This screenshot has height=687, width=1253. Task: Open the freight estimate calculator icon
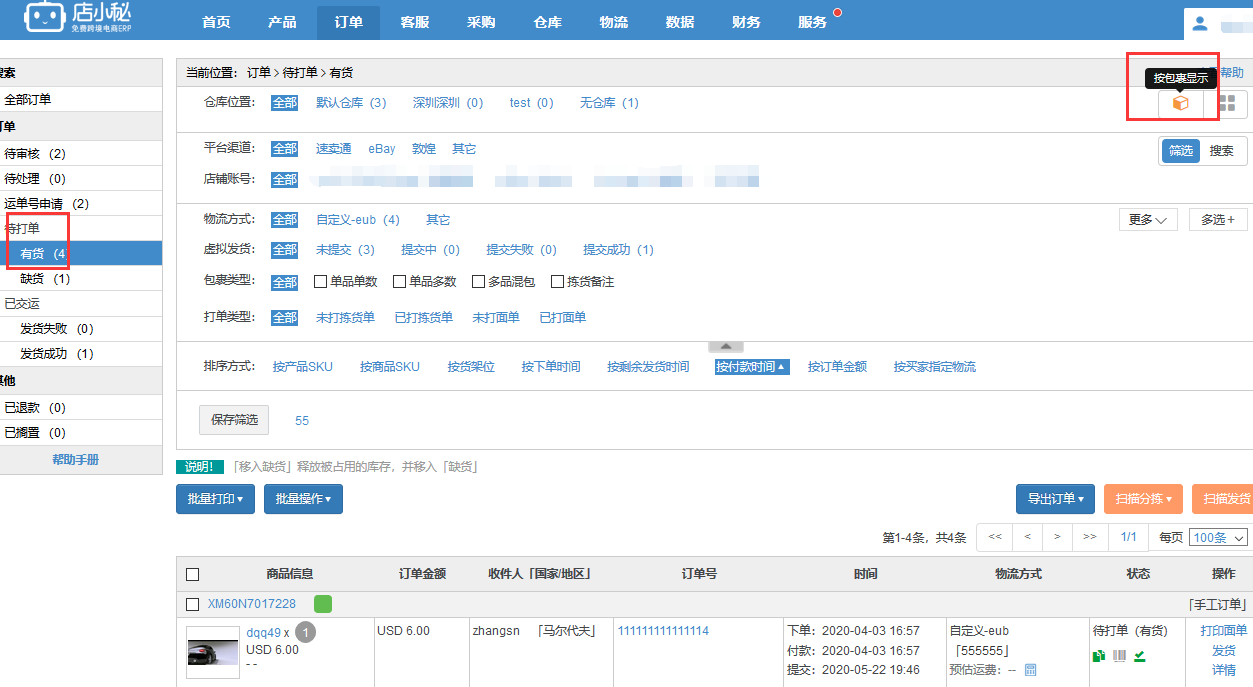pos(1030,670)
